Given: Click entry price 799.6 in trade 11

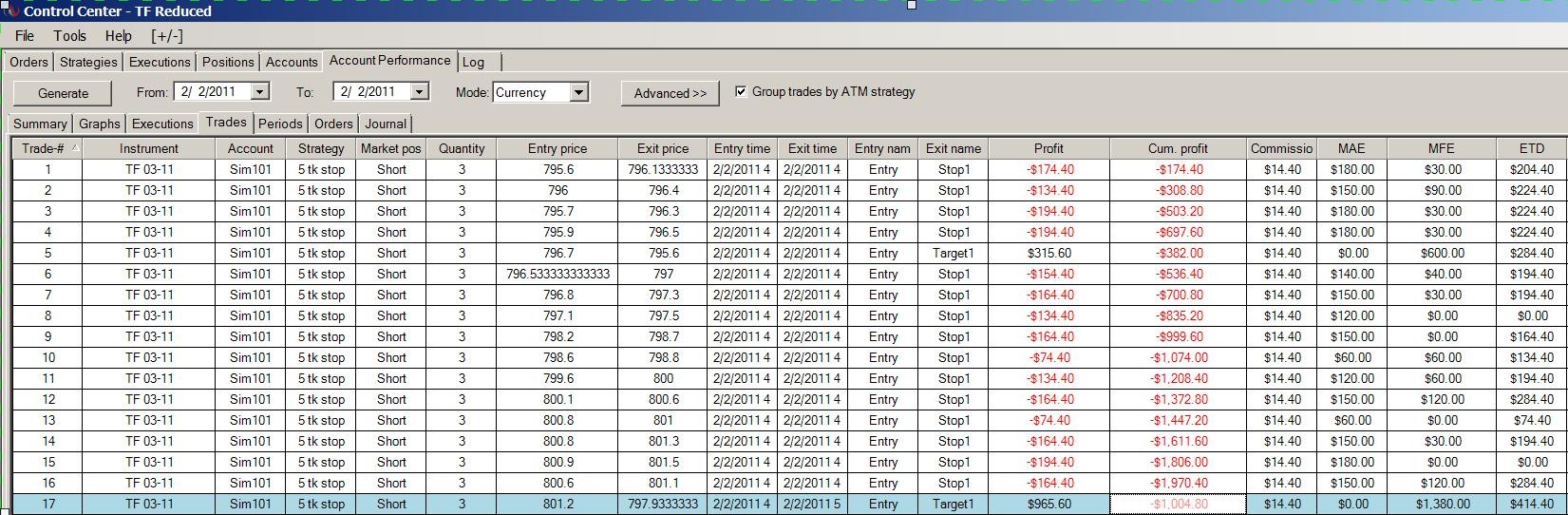Looking at the screenshot, I should [x=557, y=378].
